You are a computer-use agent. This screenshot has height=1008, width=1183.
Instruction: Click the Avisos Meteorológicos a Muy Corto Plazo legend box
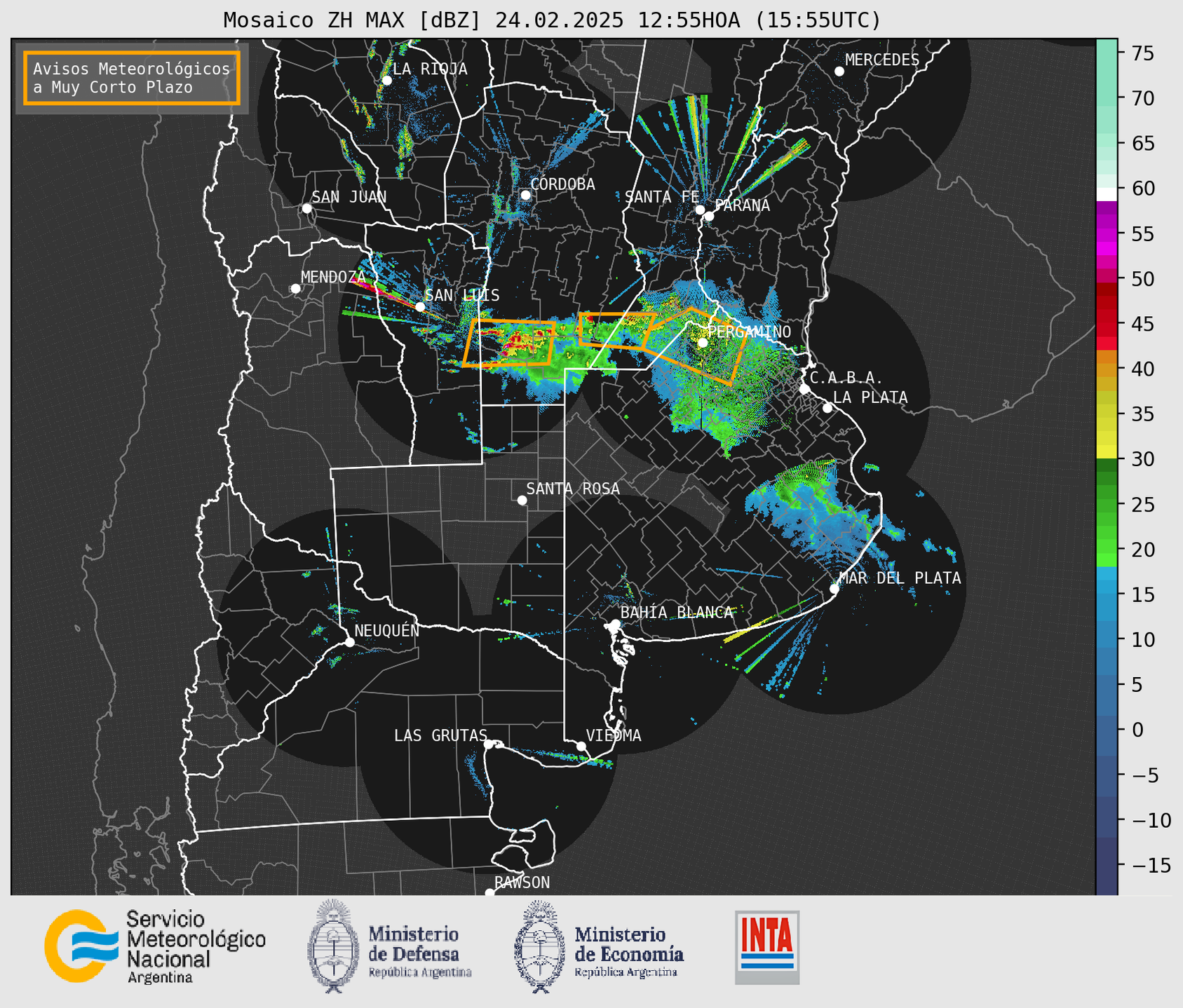click(132, 78)
